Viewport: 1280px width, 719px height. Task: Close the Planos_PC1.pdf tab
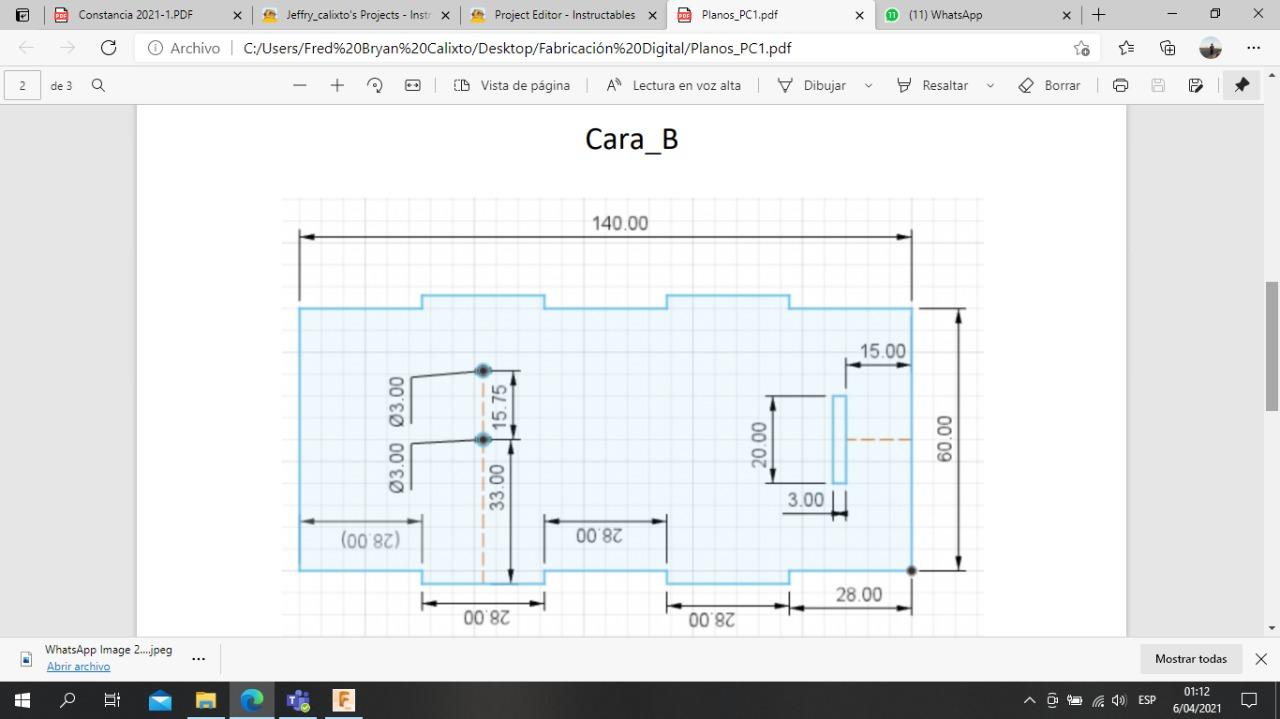point(860,15)
